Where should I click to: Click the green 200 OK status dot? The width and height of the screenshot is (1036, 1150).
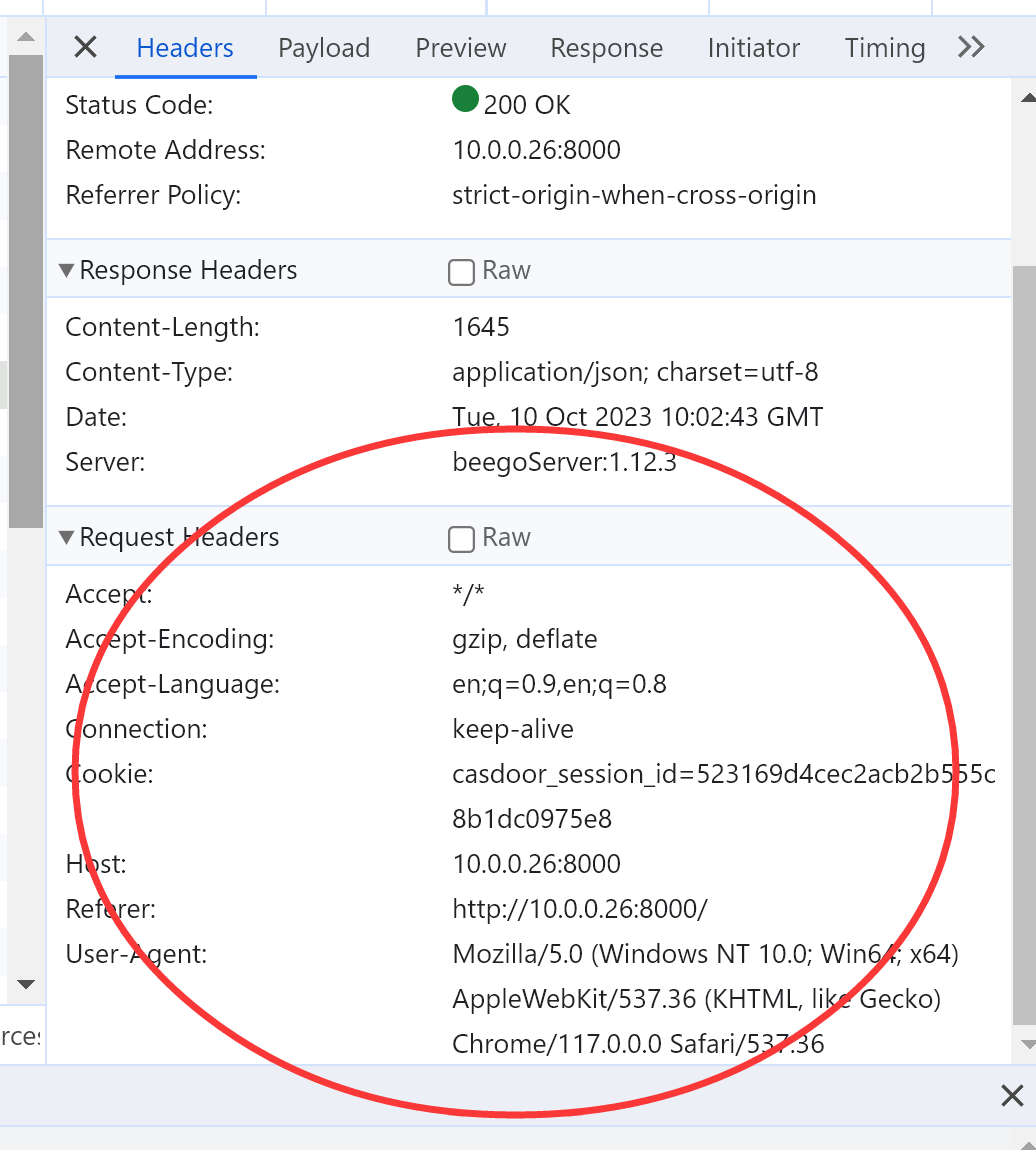click(465, 99)
